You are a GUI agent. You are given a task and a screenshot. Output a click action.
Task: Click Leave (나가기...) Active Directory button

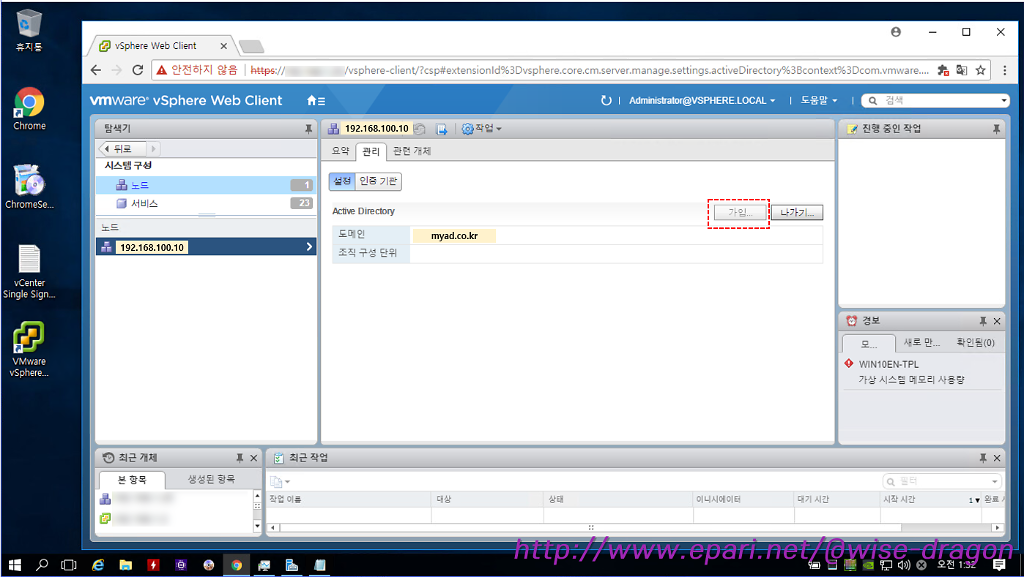[x=797, y=213]
